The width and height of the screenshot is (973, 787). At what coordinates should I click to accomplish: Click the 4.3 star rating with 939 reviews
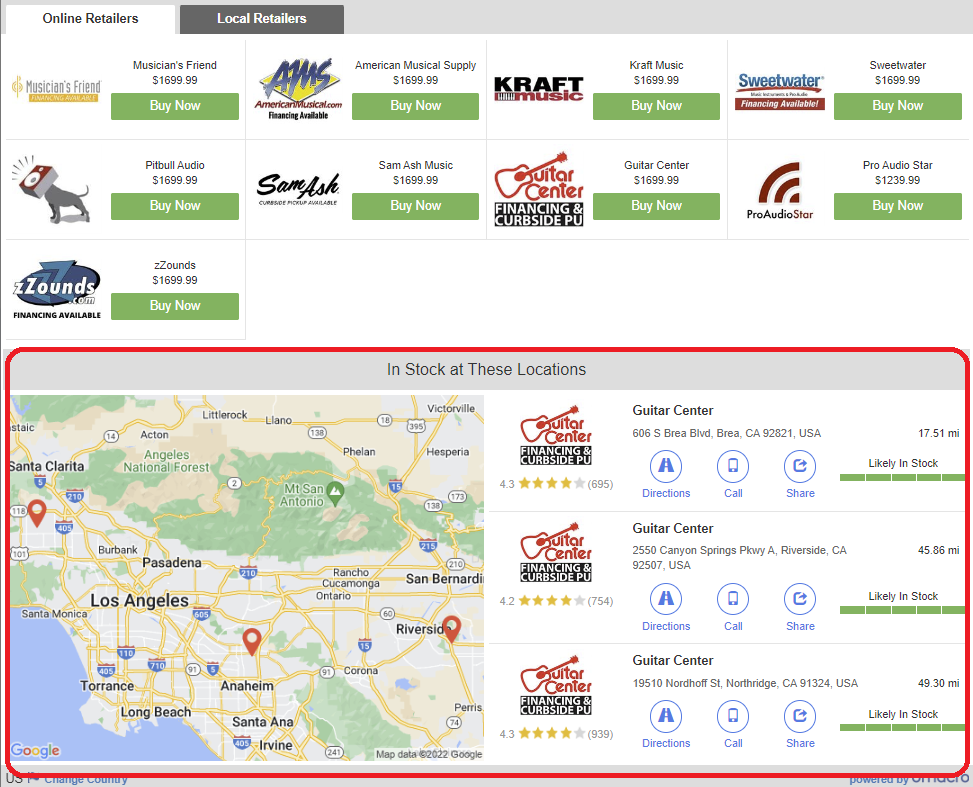(x=556, y=734)
